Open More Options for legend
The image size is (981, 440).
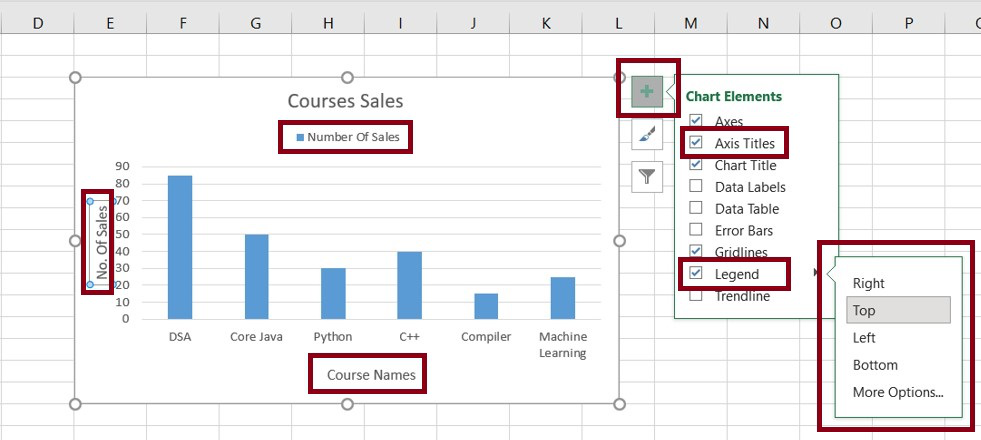[x=897, y=392]
